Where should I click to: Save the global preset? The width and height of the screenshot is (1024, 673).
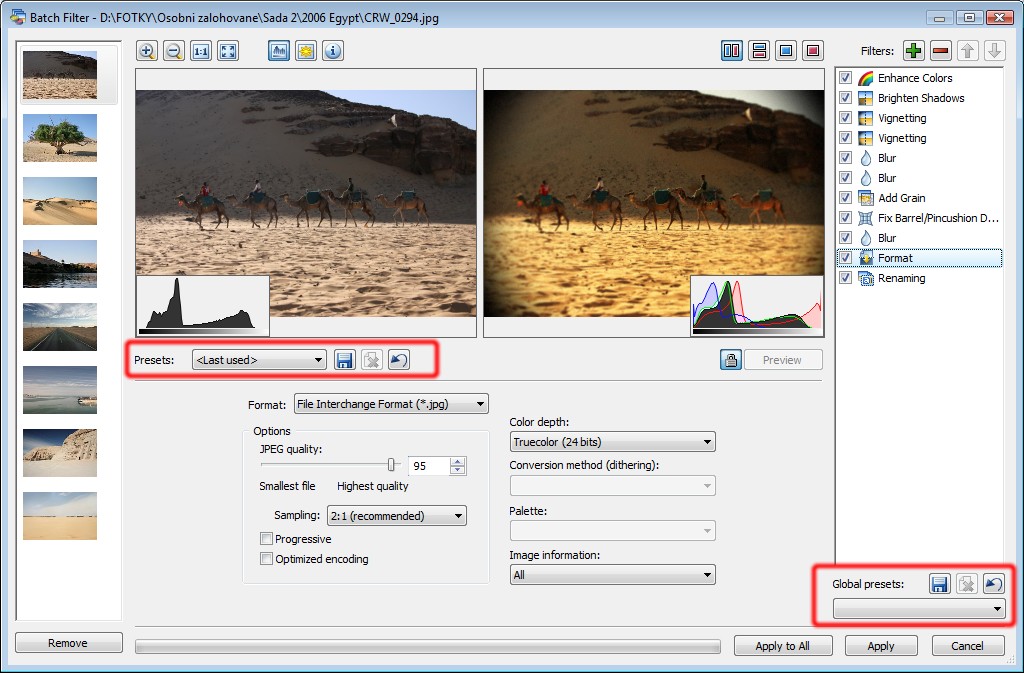940,584
